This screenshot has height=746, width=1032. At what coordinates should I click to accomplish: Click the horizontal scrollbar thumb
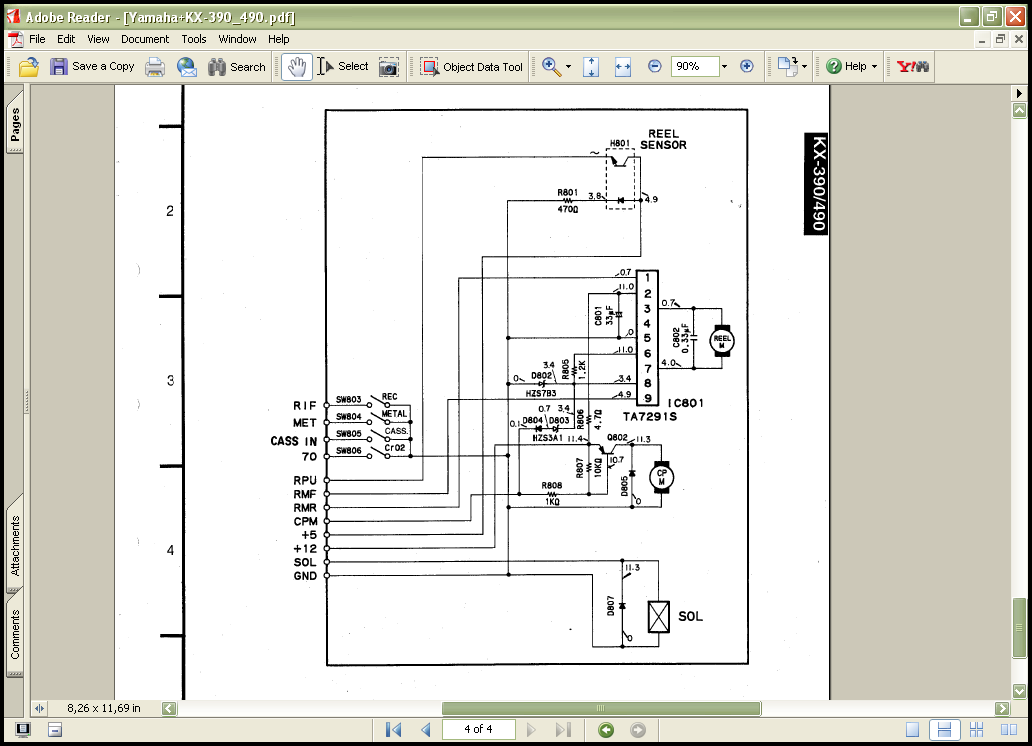click(x=601, y=708)
